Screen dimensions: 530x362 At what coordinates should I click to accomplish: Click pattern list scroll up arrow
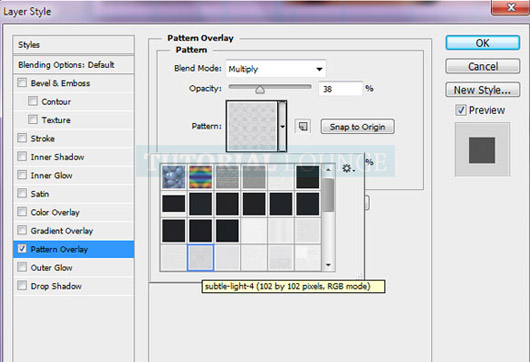coord(328,169)
